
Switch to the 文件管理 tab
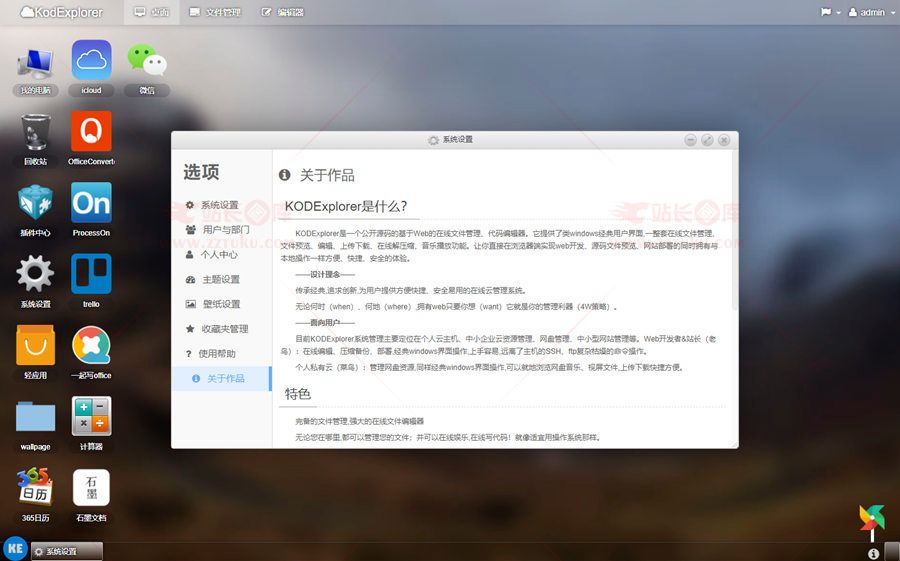pyautogui.click(x=215, y=12)
